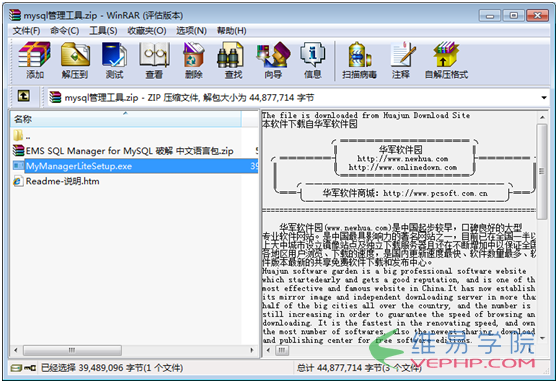Maximize the WinRAR window

(x=513, y=16)
